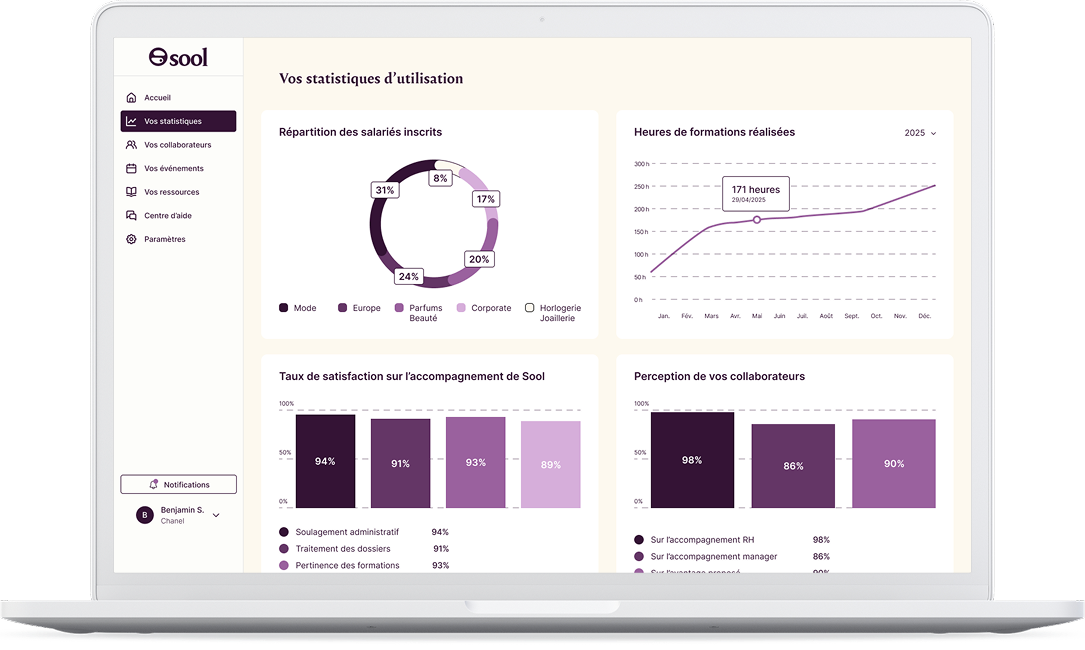The image size is (1085, 650).
Task: Click the 171 heures tooltip
Action: pos(756,193)
